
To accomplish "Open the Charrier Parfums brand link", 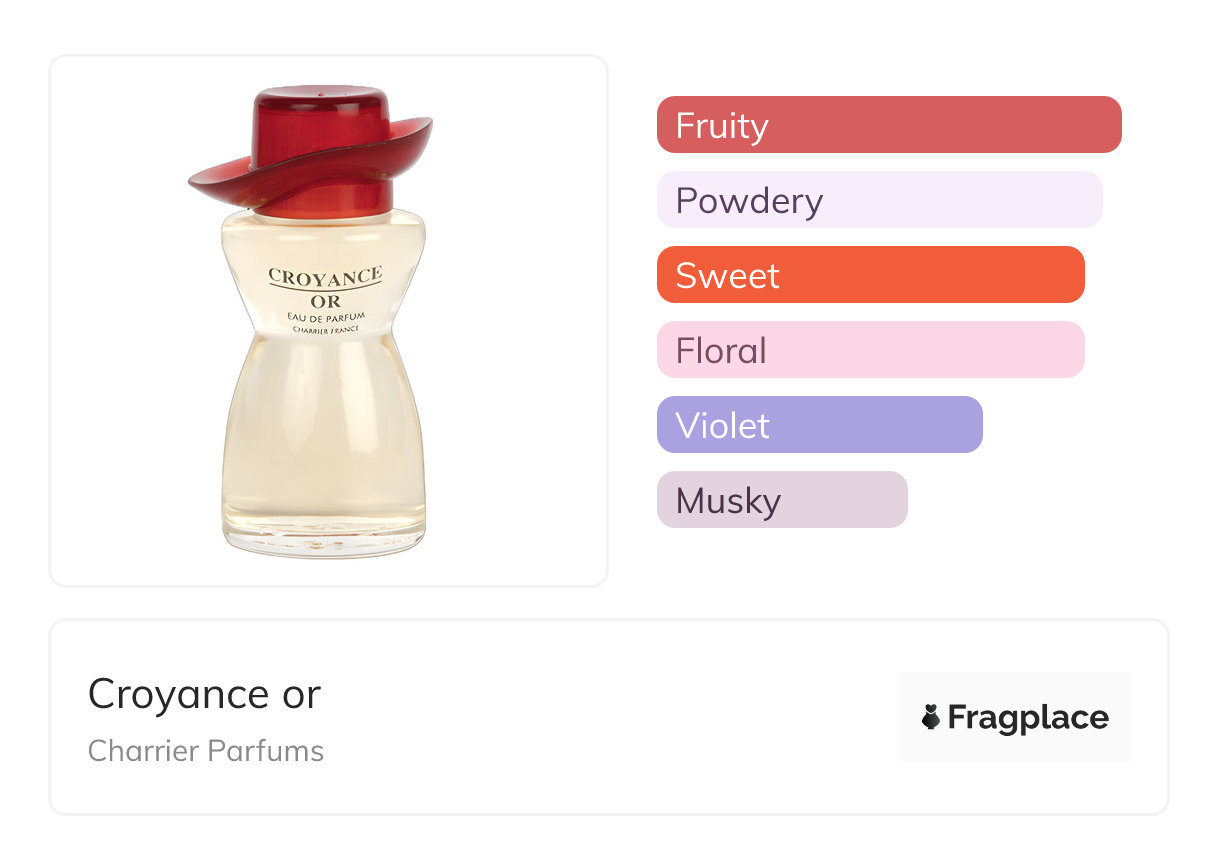I will pyautogui.click(x=205, y=751).
